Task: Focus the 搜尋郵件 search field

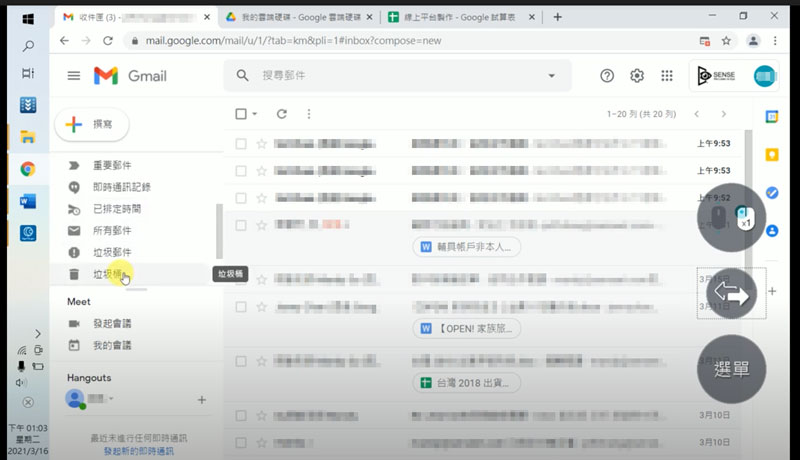Action: coord(398,76)
